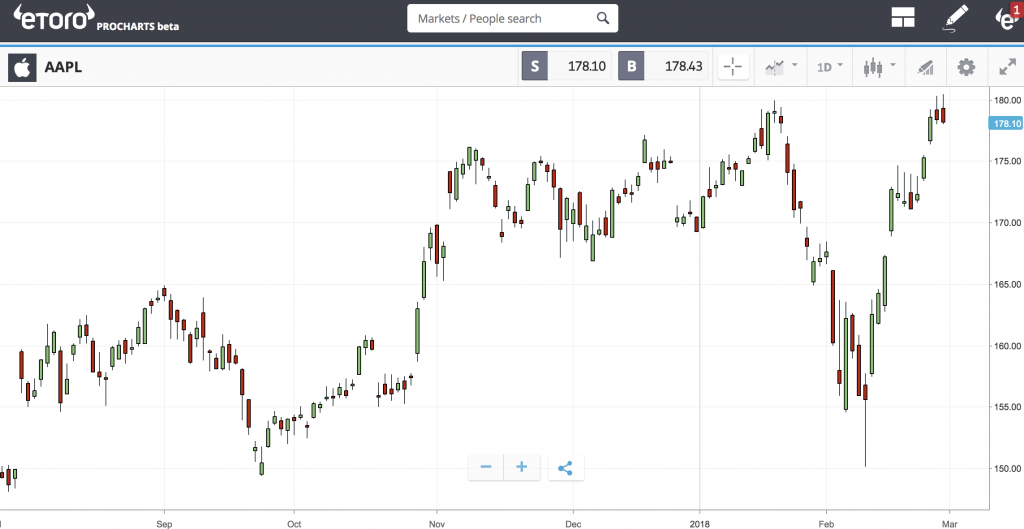Open the eToro notifications icon
The width and height of the screenshot is (1024, 529).
pos(1008,18)
